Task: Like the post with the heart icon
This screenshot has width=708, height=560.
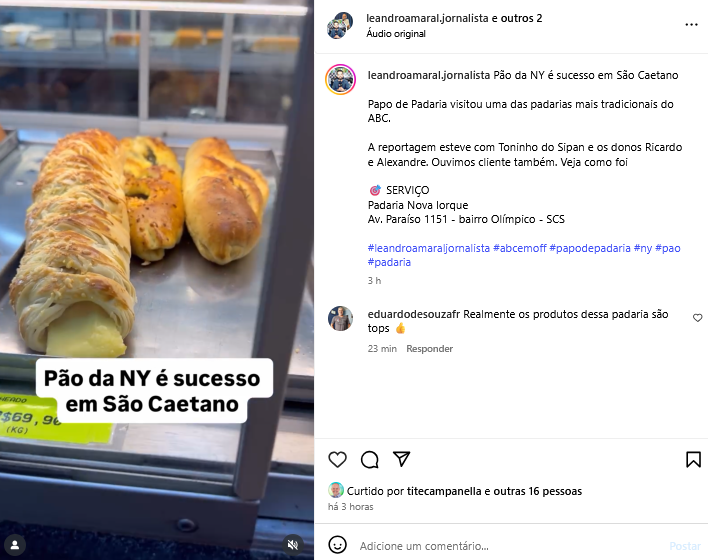Action: (337, 459)
